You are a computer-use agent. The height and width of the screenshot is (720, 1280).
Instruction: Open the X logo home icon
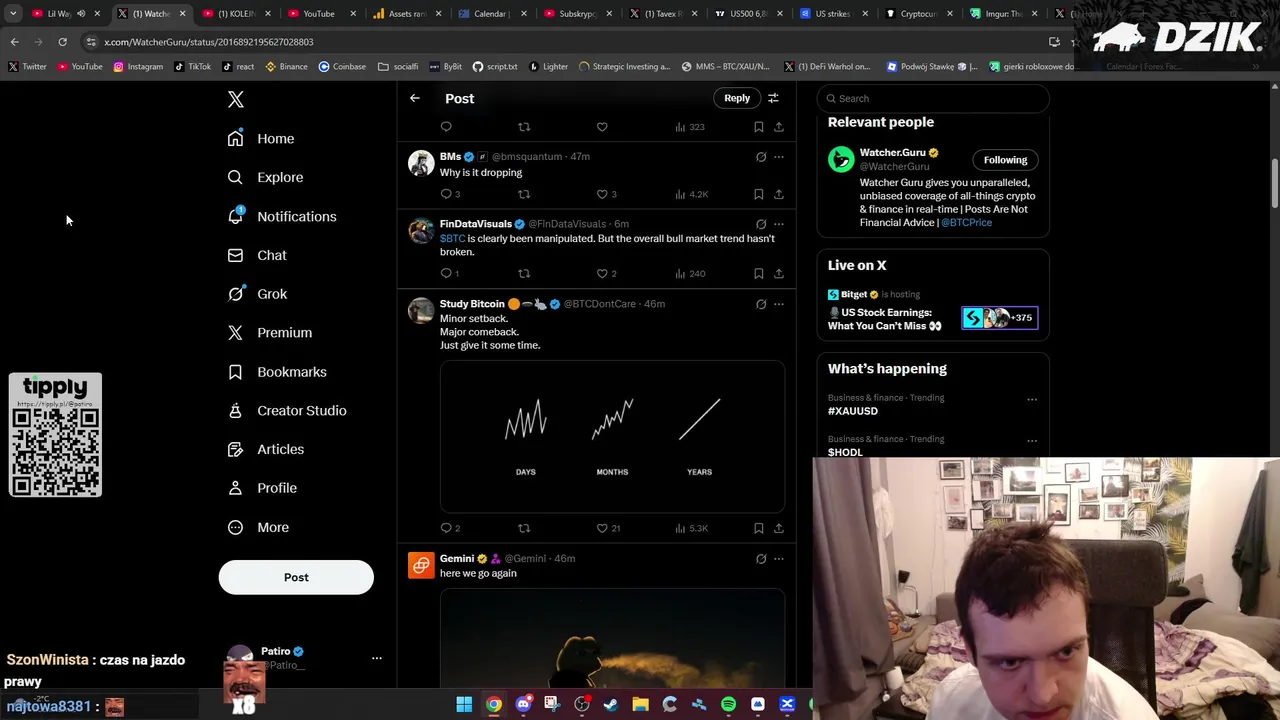pyautogui.click(x=236, y=99)
